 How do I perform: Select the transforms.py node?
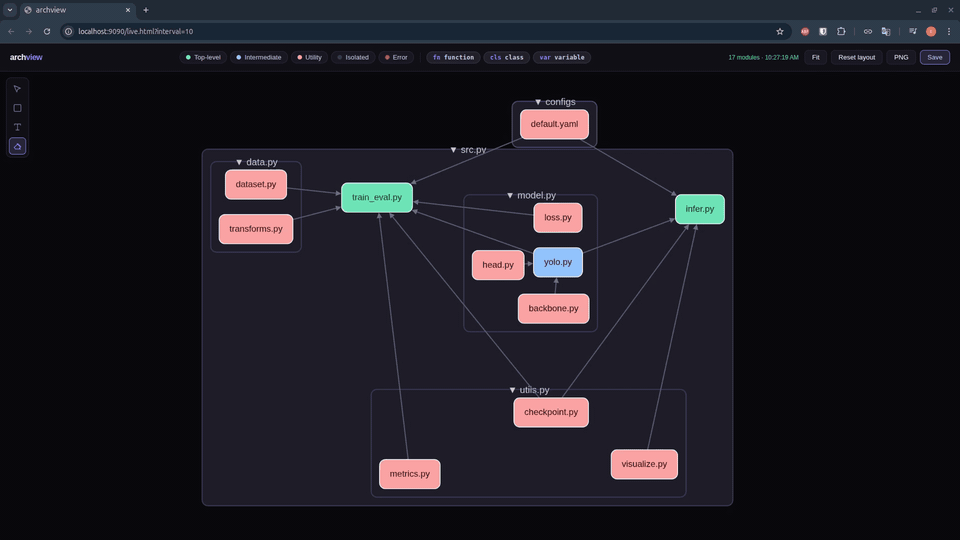(256, 229)
